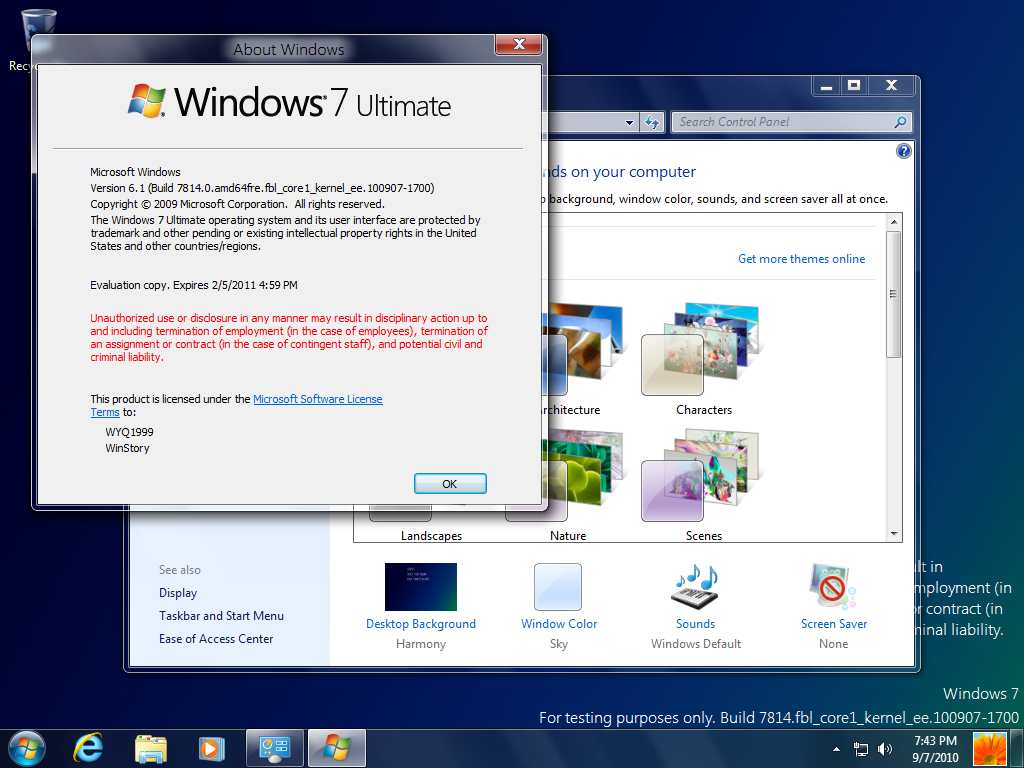Launch Internet Explorer from taskbar
1024x768 pixels.
(88, 748)
